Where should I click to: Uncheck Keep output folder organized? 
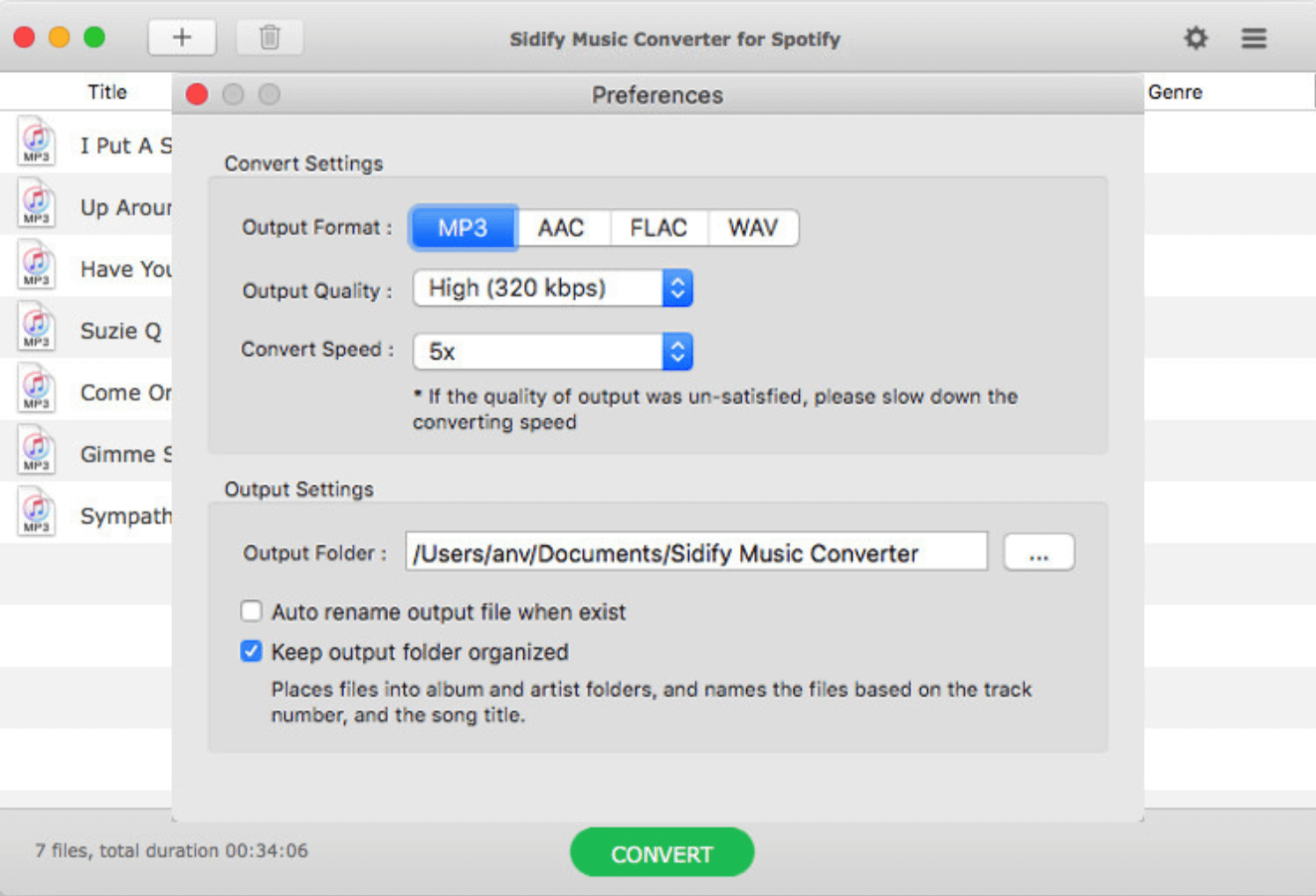(251, 651)
